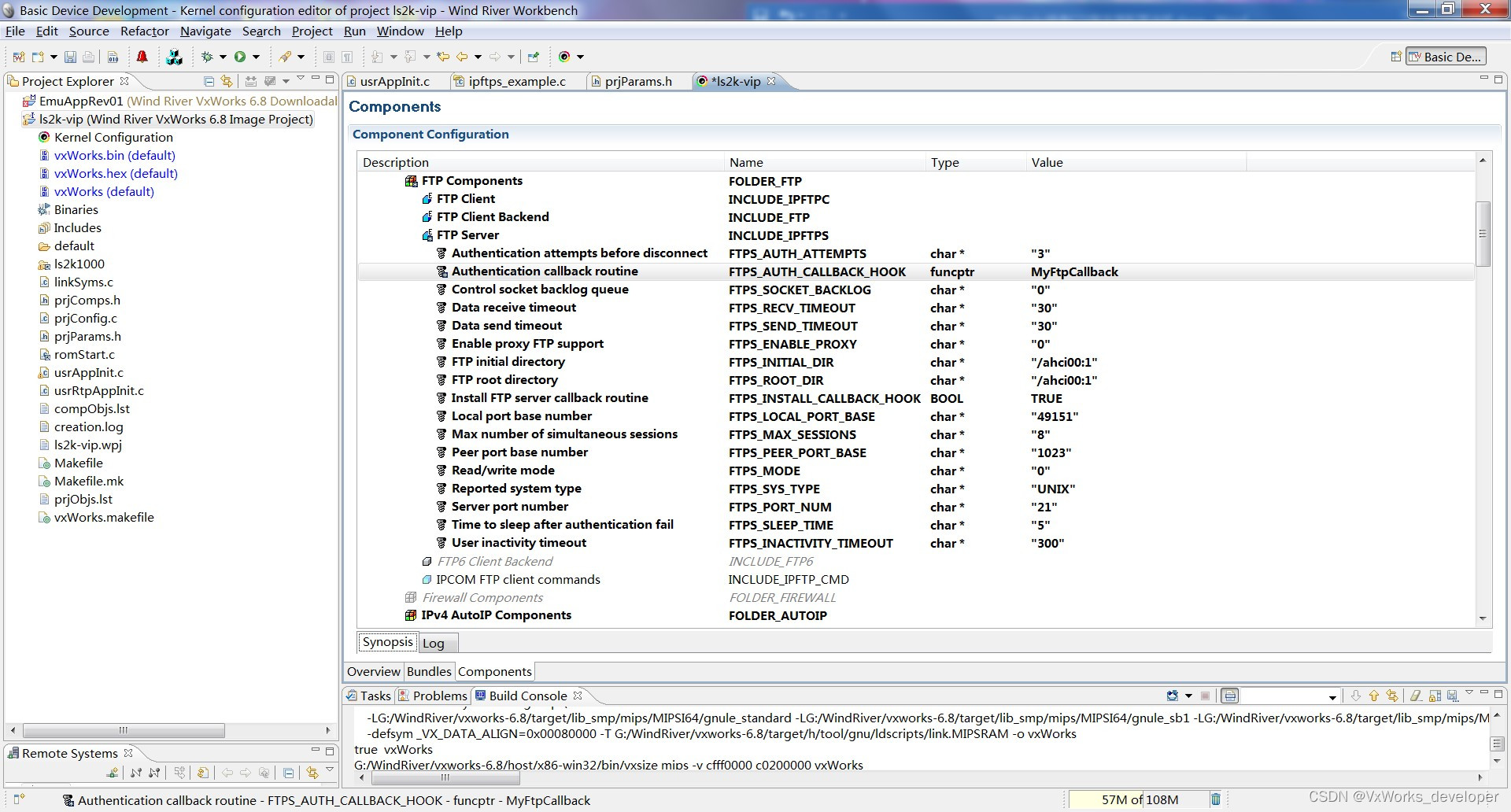Screen dimensions: 1511x812
Task: Click the component table vertical scrollbar thumb
Action: tap(1483, 234)
